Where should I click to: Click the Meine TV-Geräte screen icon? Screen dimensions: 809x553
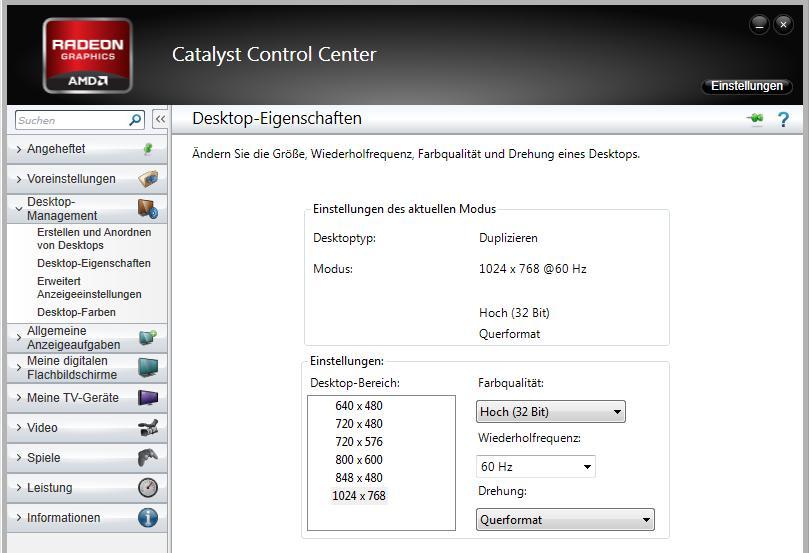click(148, 398)
